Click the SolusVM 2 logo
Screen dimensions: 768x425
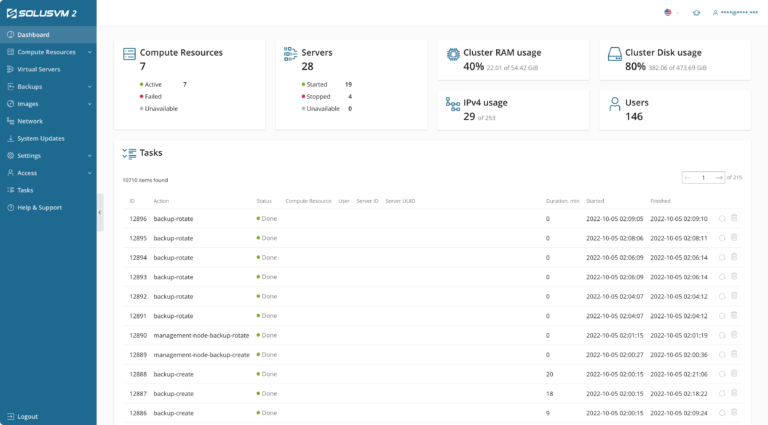point(40,13)
